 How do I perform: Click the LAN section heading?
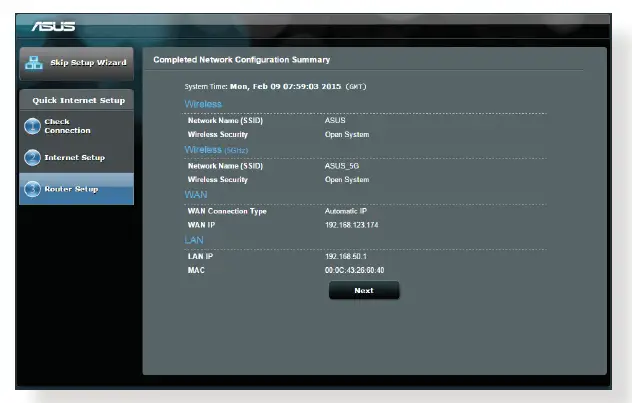pyautogui.click(x=194, y=240)
